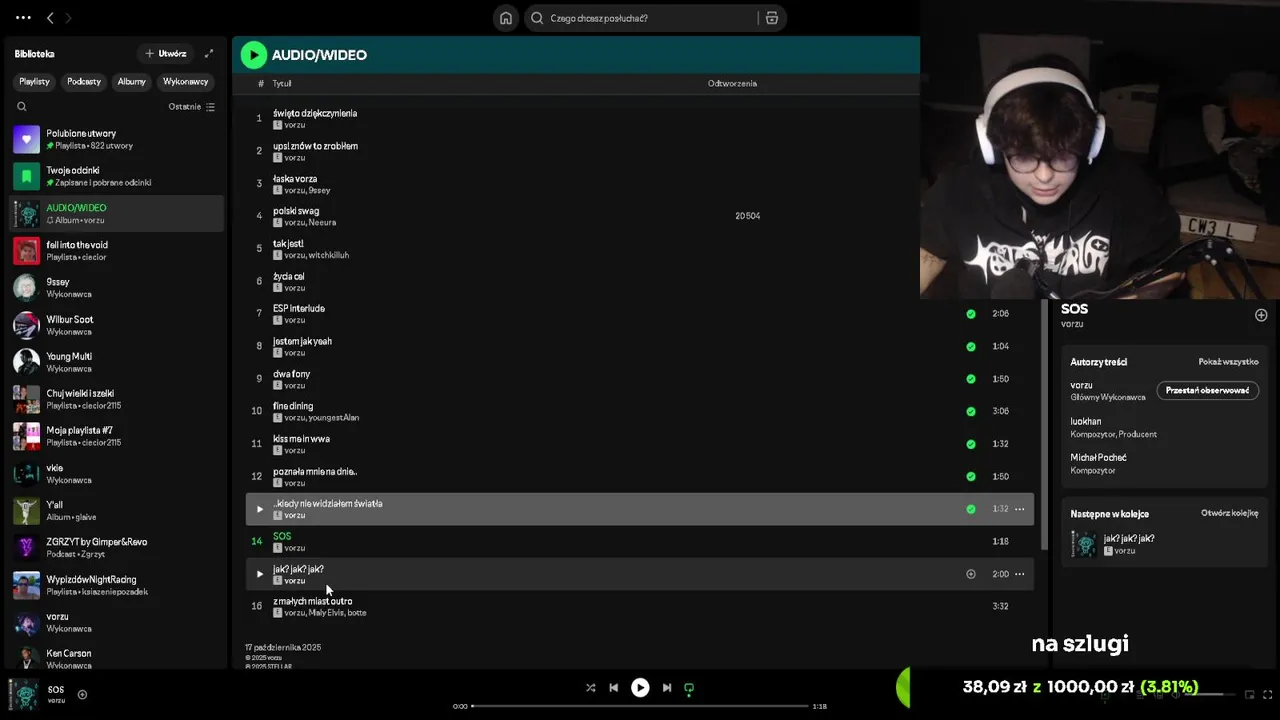Toggle saved checkmark for kiss me in wwa

(x=971, y=444)
